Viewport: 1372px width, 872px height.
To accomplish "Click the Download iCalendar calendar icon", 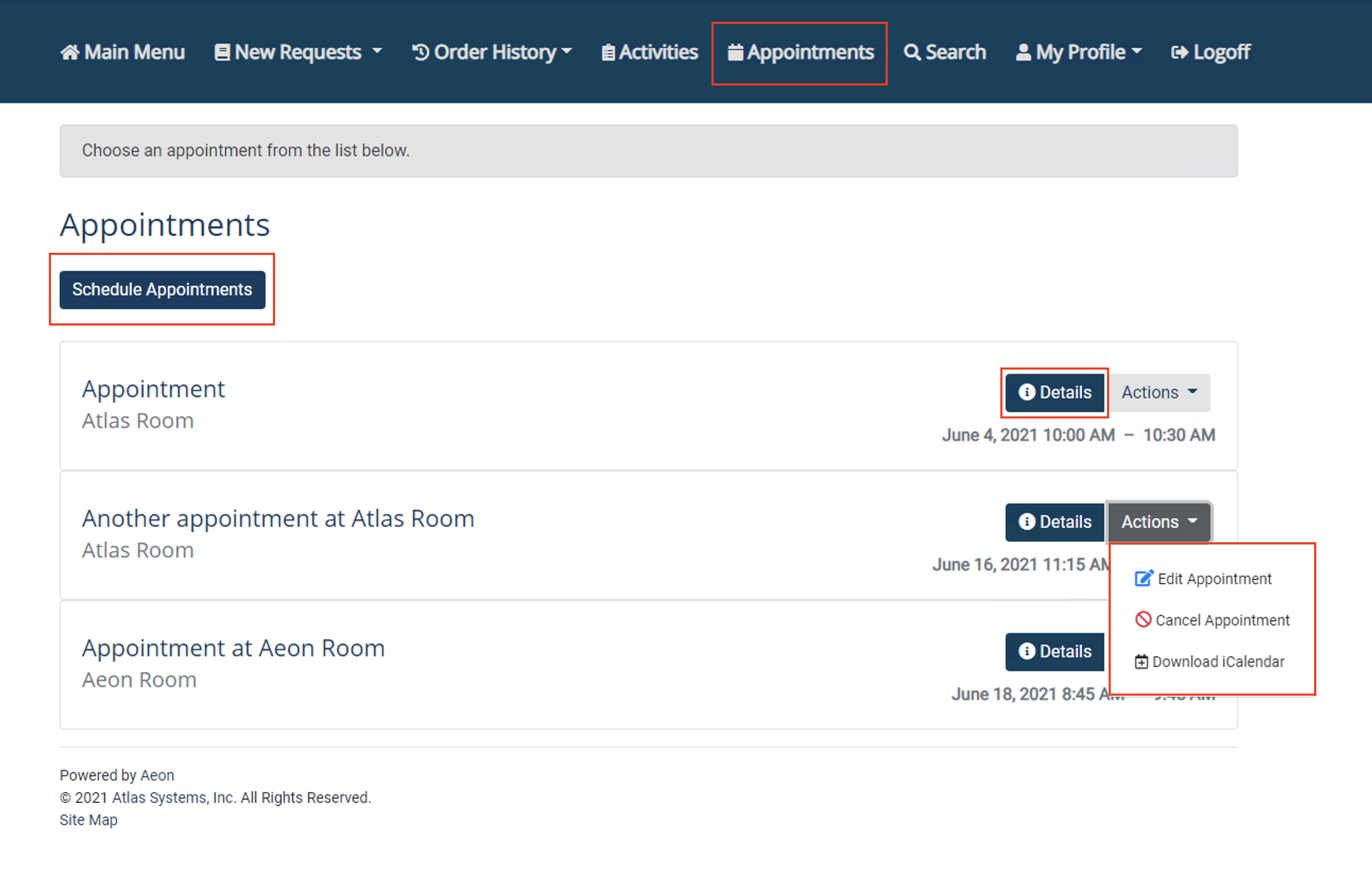I will click(x=1141, y=661).
